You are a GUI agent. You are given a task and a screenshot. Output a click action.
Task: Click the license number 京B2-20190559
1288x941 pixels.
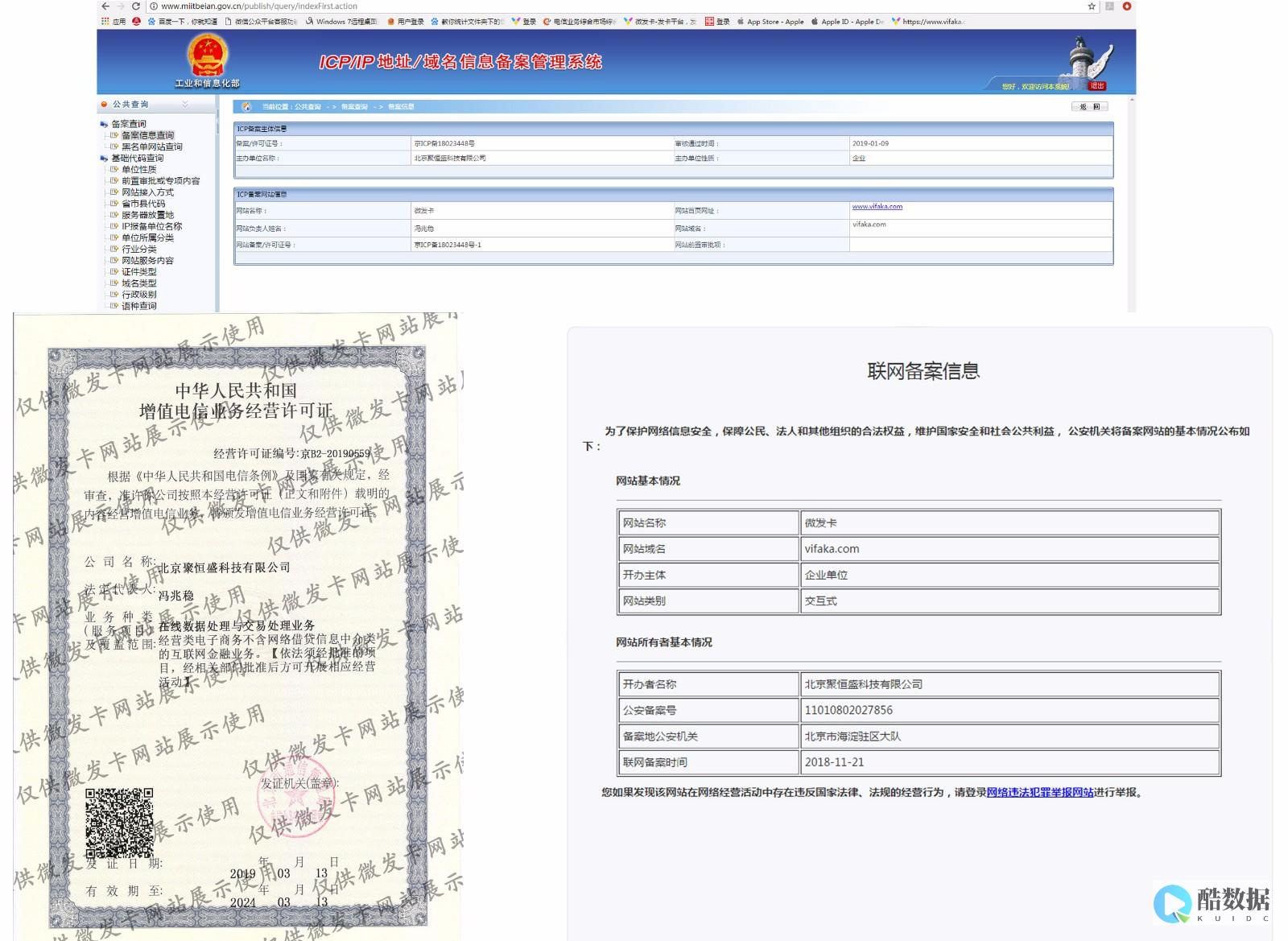pyautogui.click(x=336, y=454)
